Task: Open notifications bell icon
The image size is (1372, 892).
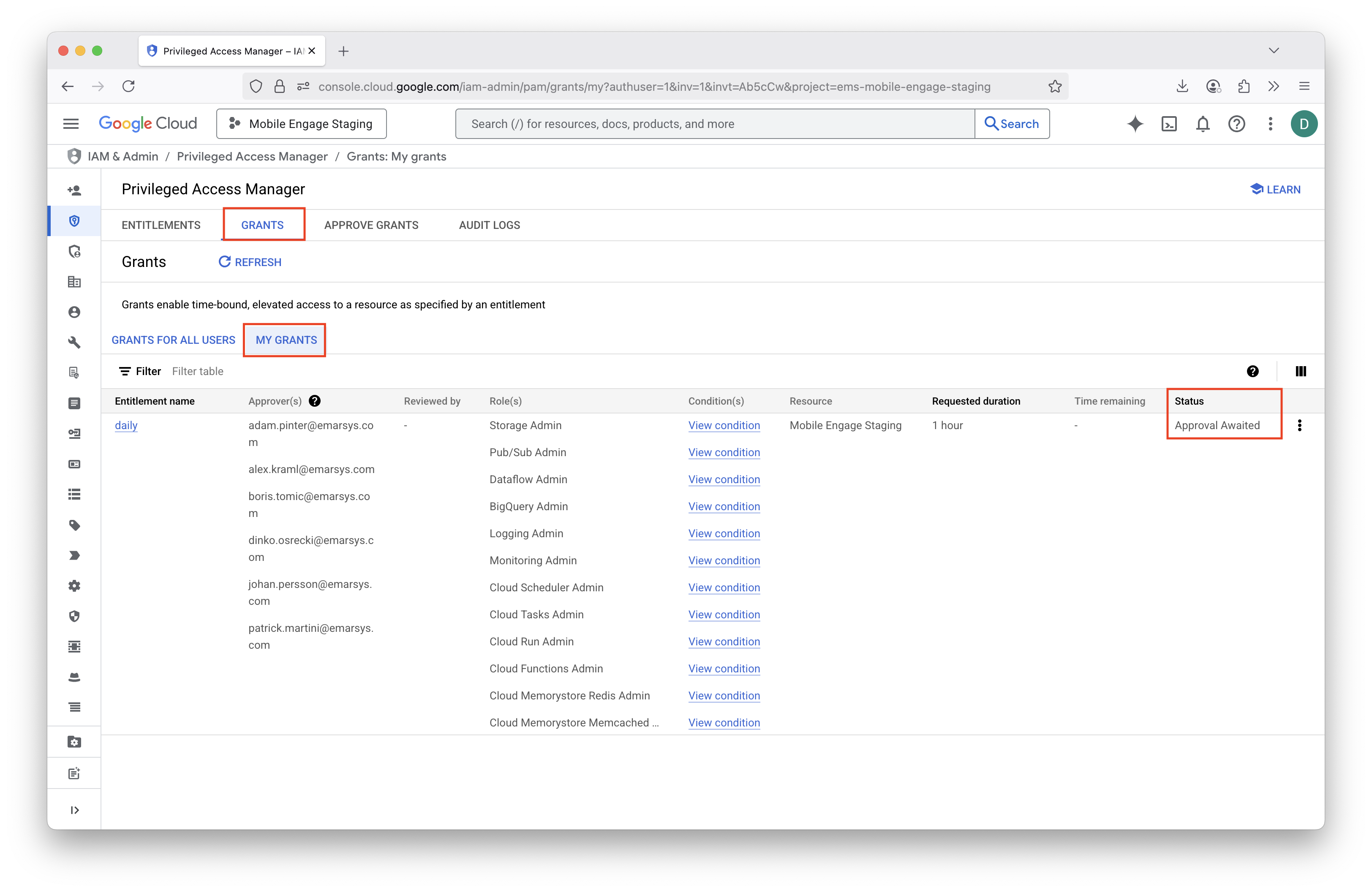Action: [1202, 124]
